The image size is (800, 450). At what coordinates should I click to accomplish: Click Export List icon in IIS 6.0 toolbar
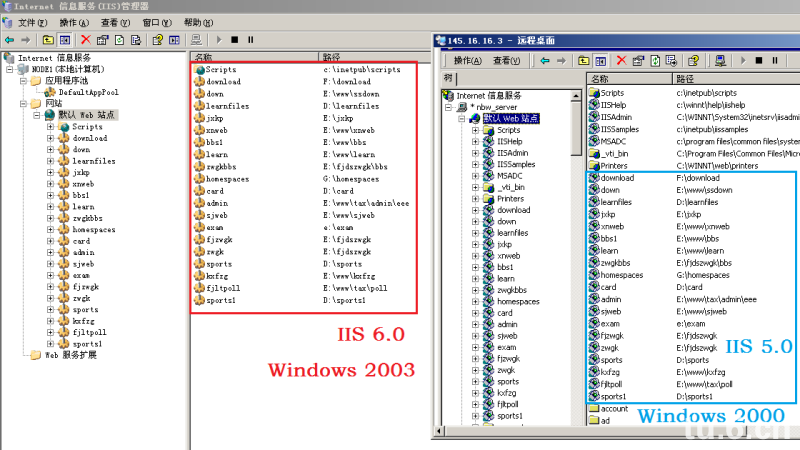pyautogui.click(x=136, y=40)
